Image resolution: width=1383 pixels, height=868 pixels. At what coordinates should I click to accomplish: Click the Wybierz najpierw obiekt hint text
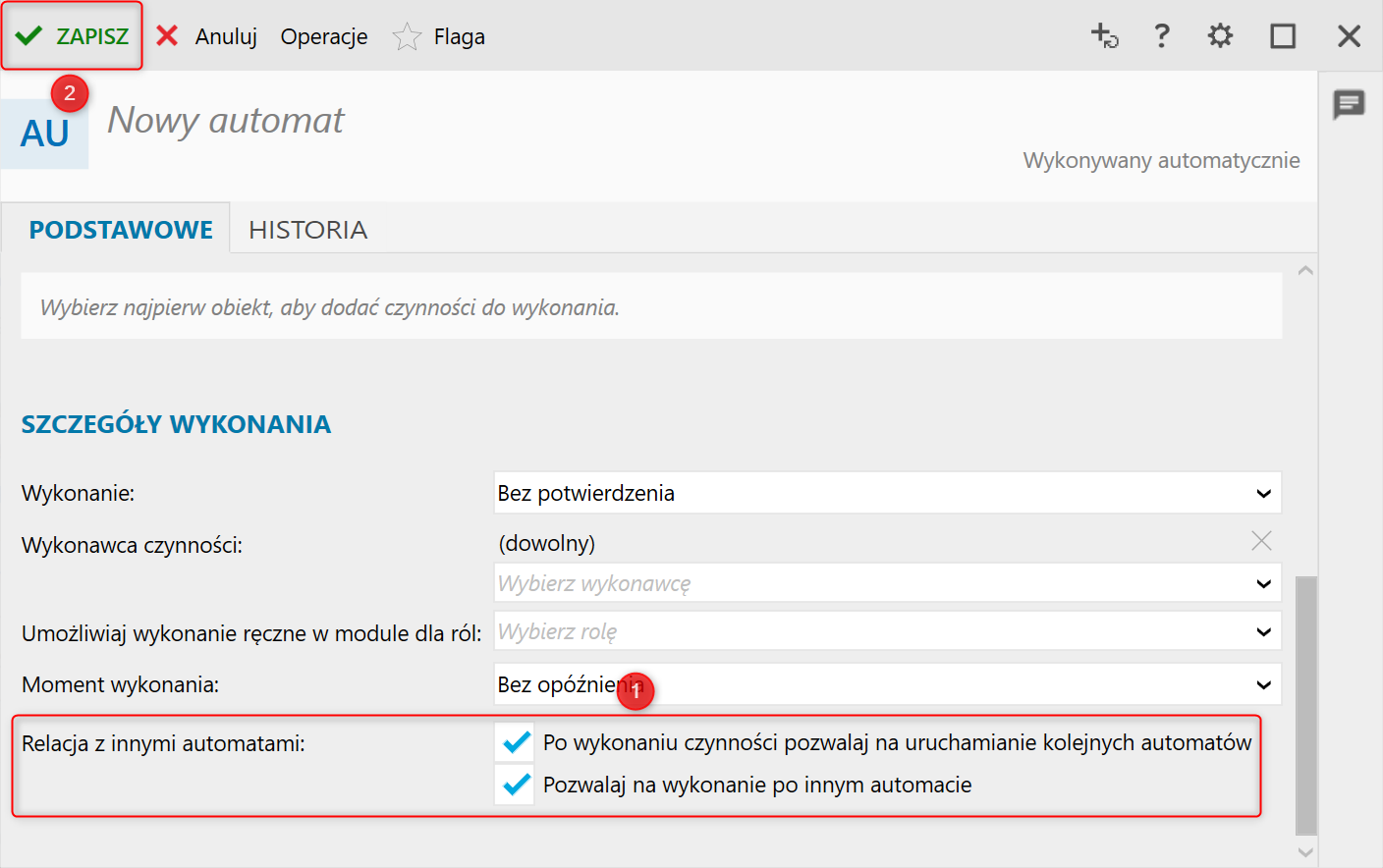[x=330, y=307]
